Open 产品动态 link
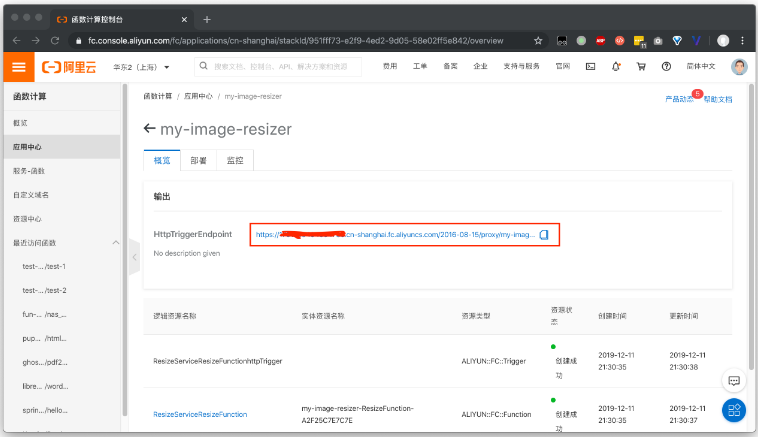Image resolution: width=758 pixels, height=437 pixels. (679, 99)
